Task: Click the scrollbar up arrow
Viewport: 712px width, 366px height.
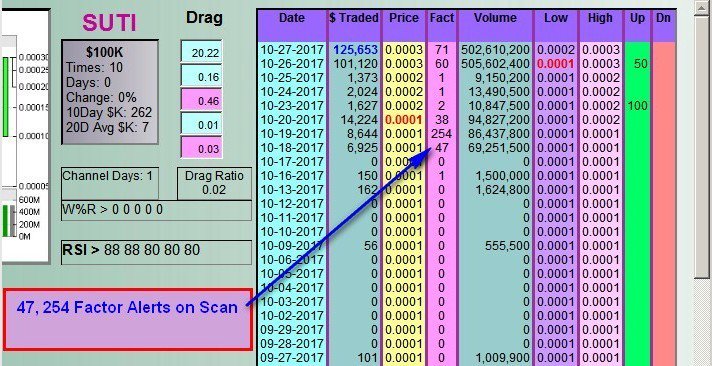Action: coord(703,8)
